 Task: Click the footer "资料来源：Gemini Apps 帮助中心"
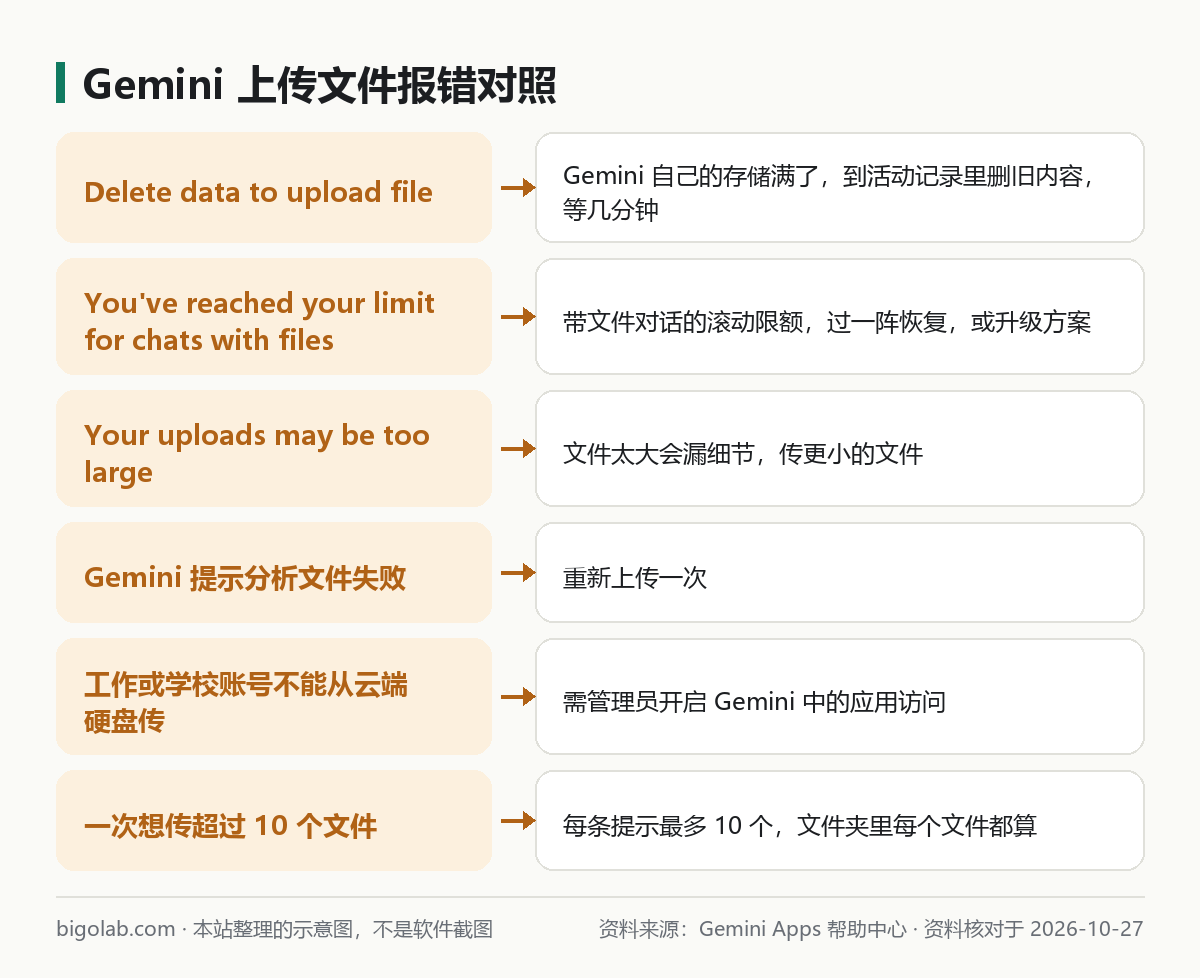(752, 929)
